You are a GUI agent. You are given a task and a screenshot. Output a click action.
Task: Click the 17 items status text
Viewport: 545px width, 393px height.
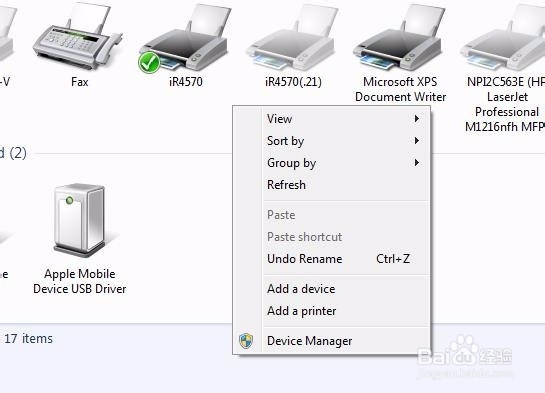point(28,338)
